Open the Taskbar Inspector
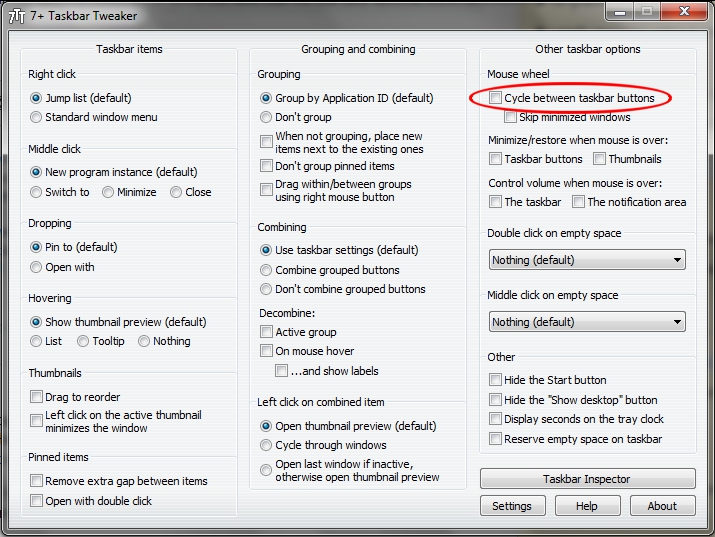Viewport: 715px width, 537px height. (x=588, y=479)
